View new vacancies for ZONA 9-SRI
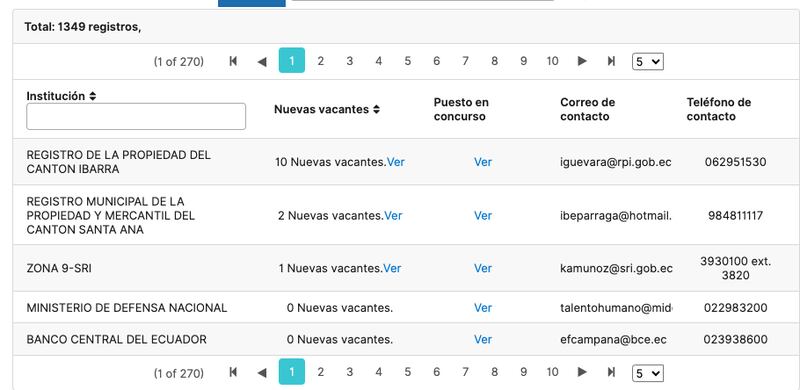The height and width of the screenshot is (390, 800). (x=392, y=268)
